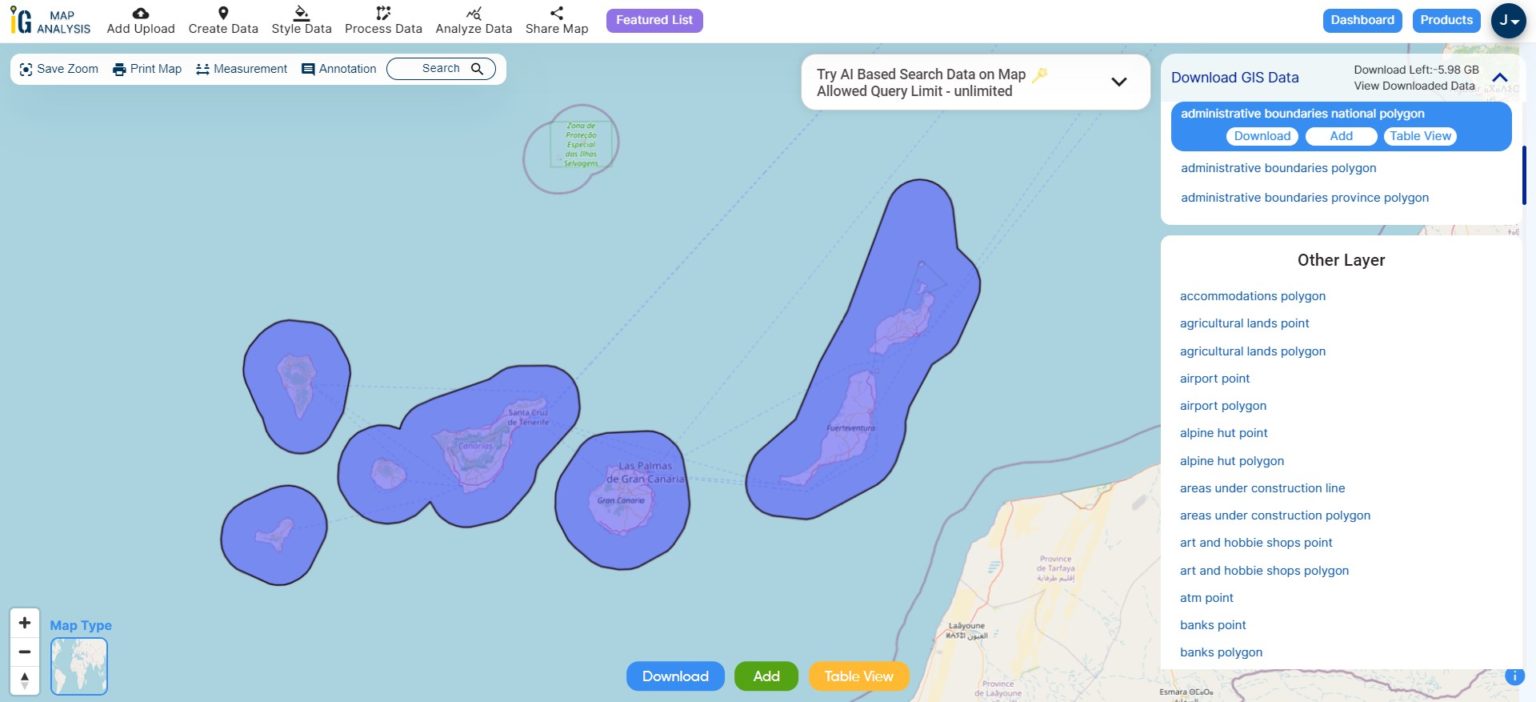Open the user account menu
The image size is (1536, 702).
point(1508,20)
